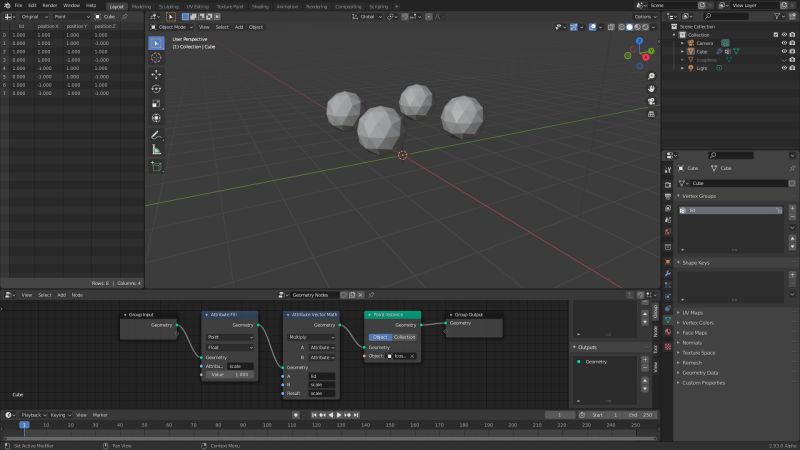
Task: Toggle pin icon in spreadsheet header
Action: click(x=125, y=17)
